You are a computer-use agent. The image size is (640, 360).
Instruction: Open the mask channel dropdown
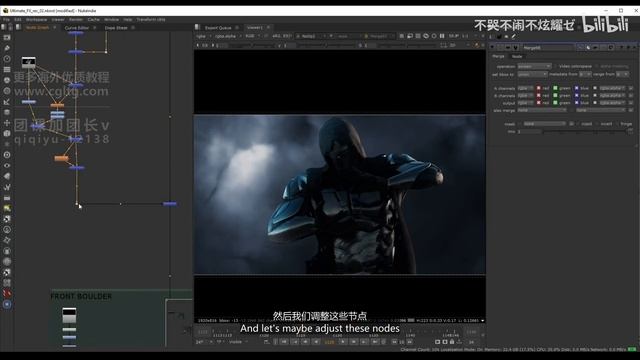[x=544, y=124]
